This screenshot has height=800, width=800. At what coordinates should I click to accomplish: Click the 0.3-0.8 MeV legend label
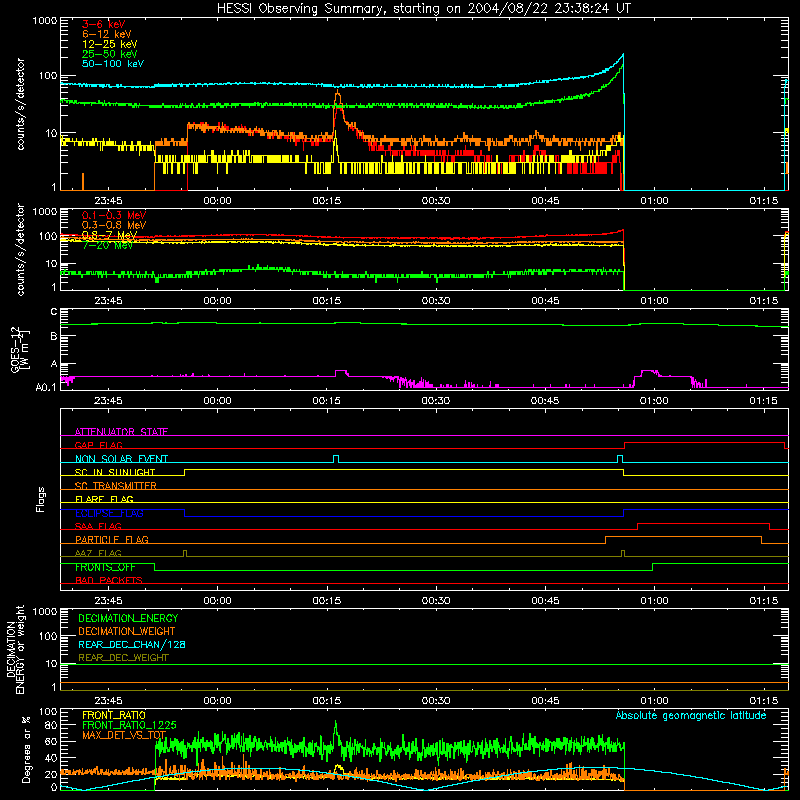click(114, 225)
